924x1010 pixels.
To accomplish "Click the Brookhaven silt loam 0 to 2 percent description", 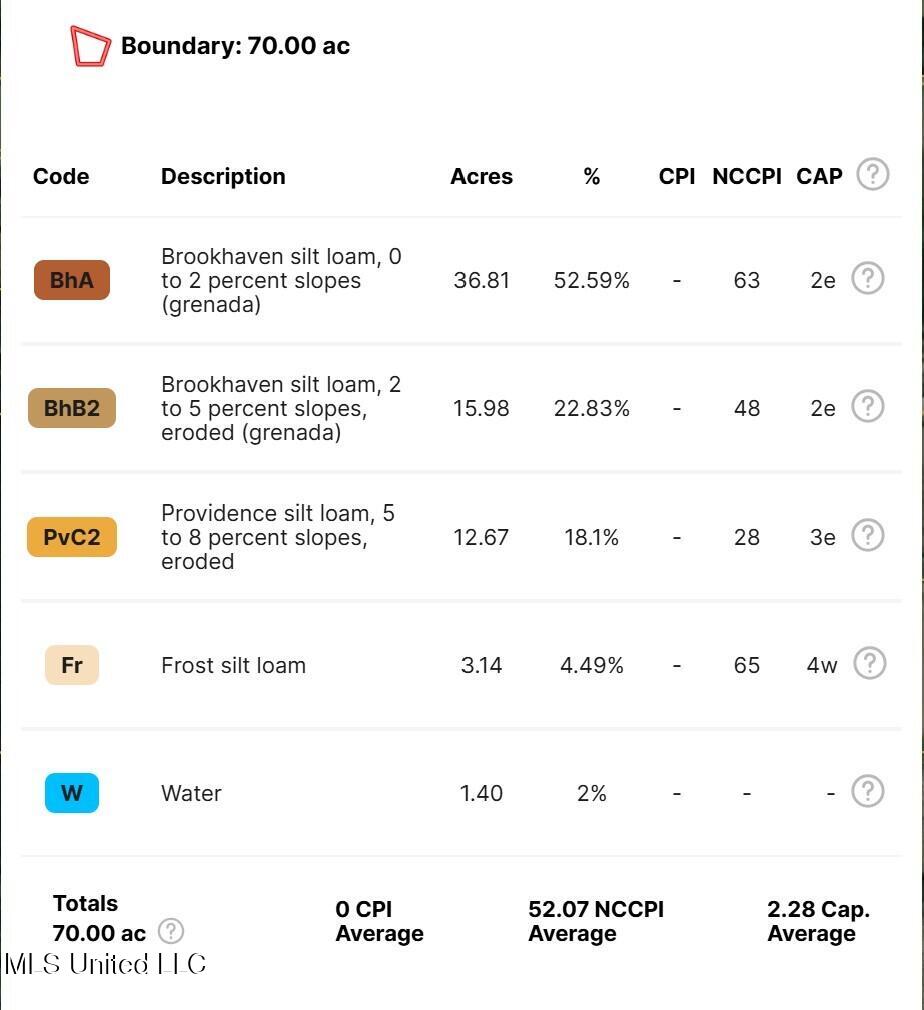I will (x=281, y=280).
